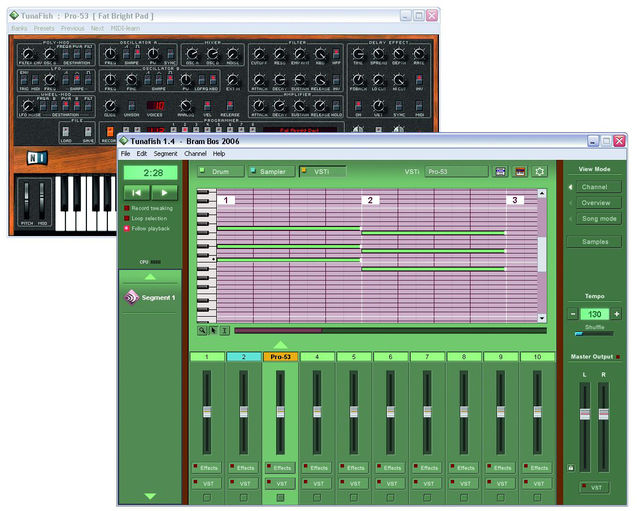Click the VSTi editor window icon next to Pro-53 field
This screenshot has width=640, height=511.
click(x=500, y=172)
